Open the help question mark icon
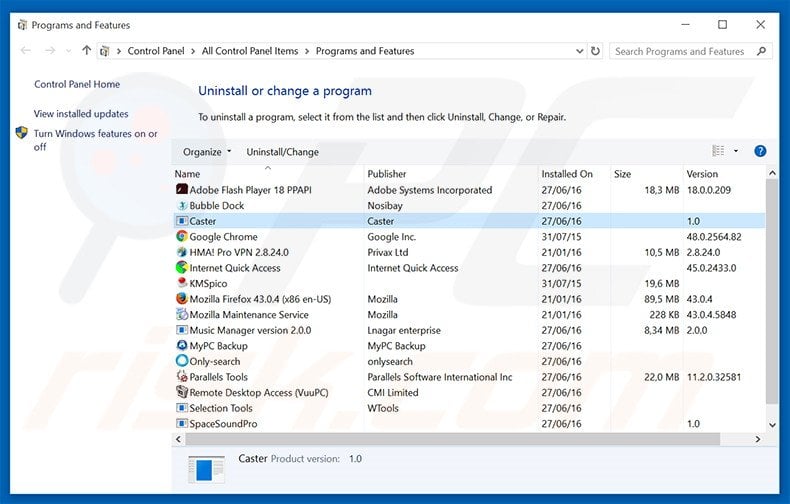Viewport: 790px width, 504px height. click(x=760, y=151)
